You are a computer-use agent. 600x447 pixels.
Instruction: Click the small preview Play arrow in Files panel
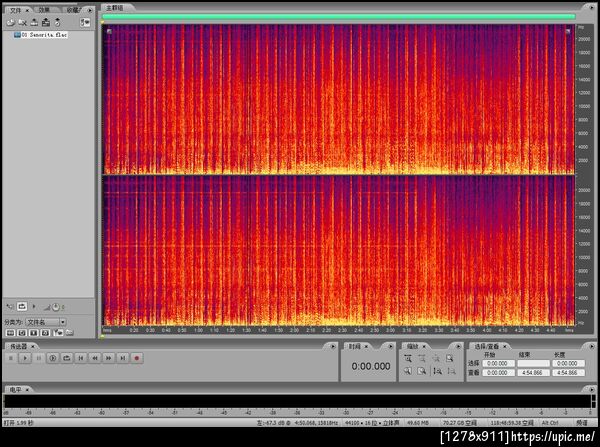pyautogui.click(x=34, y=307)
